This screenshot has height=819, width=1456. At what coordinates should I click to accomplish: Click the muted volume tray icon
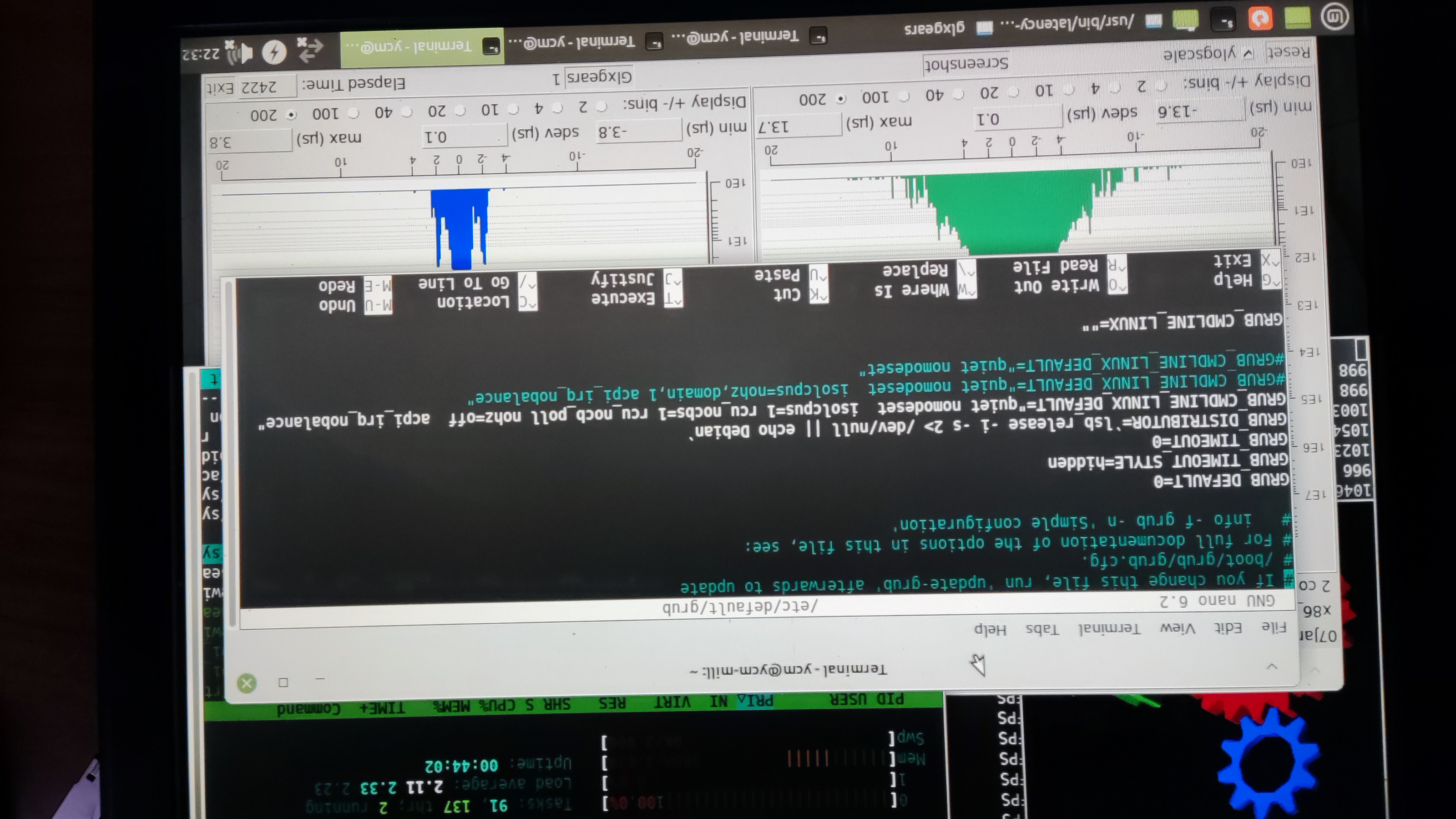(x=240, y=52)
